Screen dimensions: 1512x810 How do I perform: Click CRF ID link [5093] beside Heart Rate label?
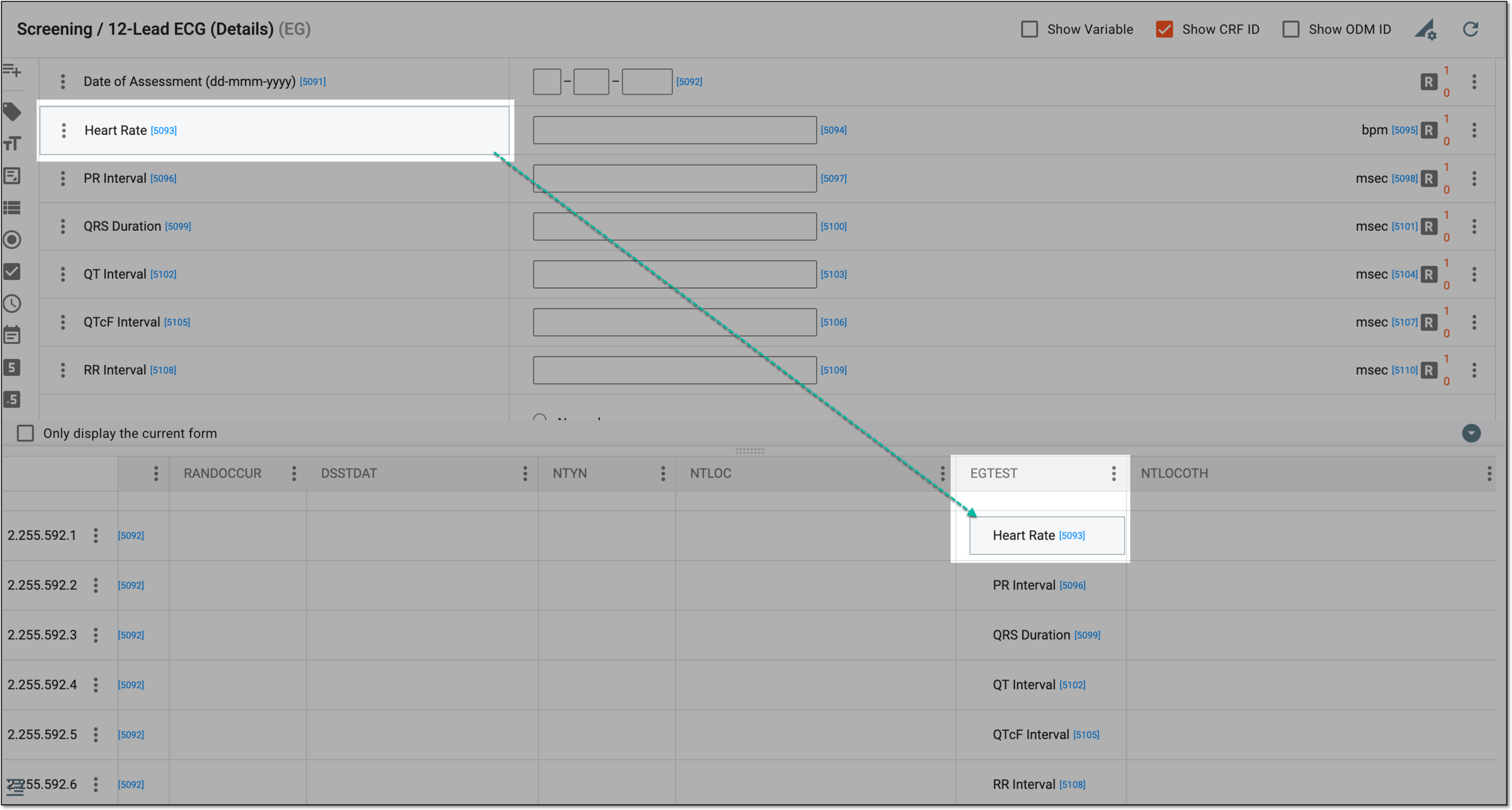pos(164,131)
